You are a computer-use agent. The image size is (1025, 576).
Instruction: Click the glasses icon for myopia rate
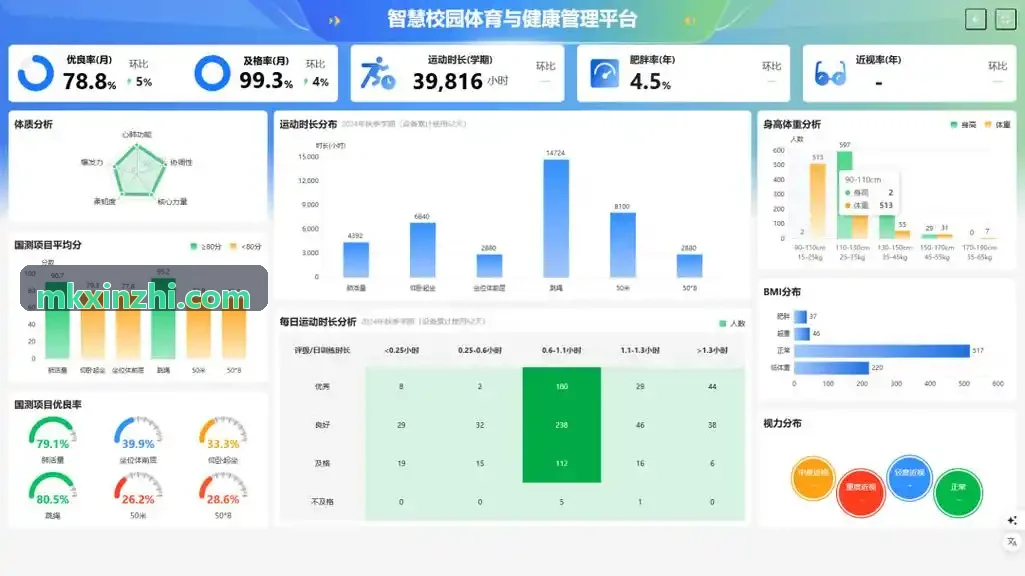(830, 74)
